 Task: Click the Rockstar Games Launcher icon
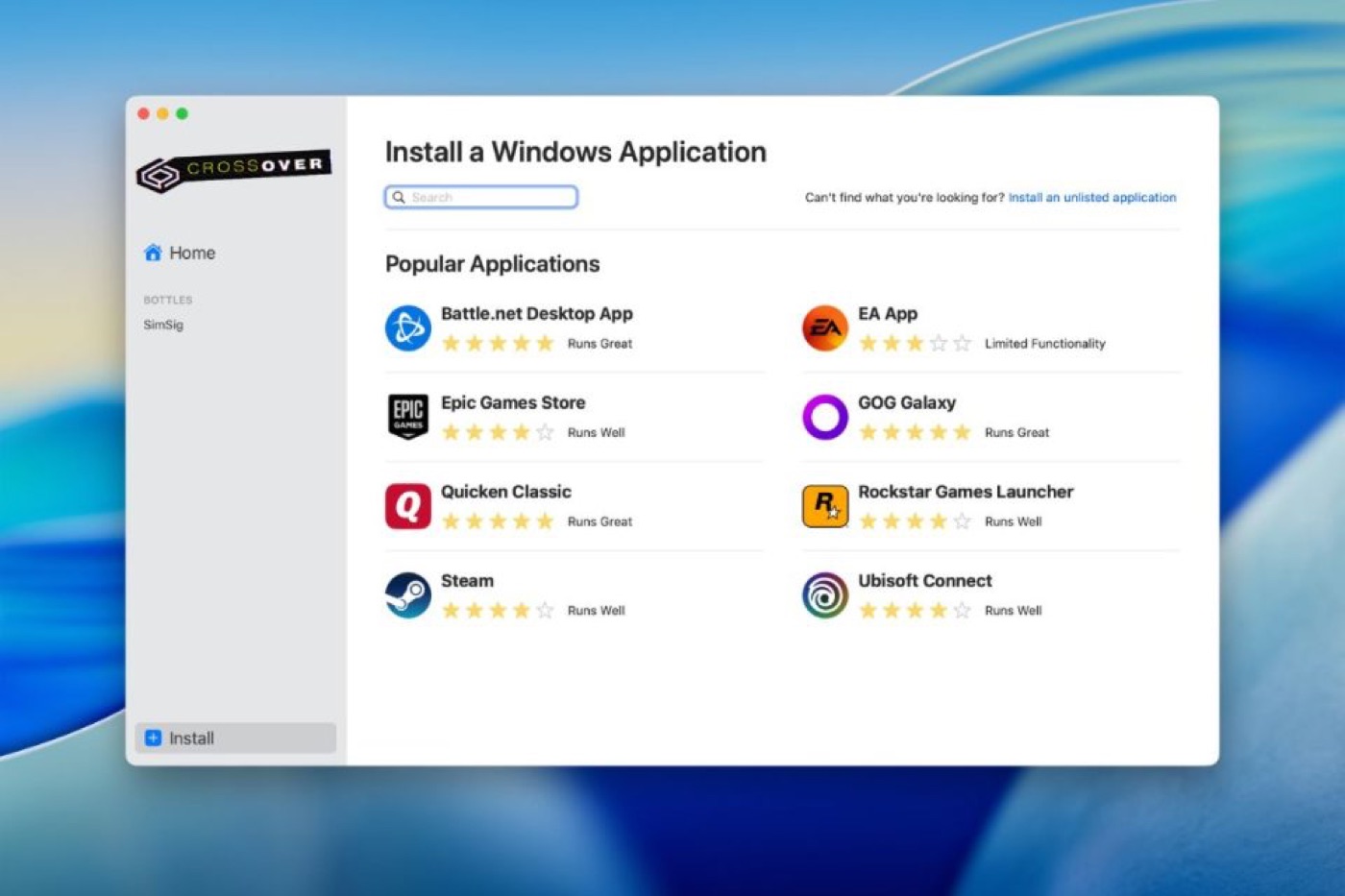click(x=825, y=506)
